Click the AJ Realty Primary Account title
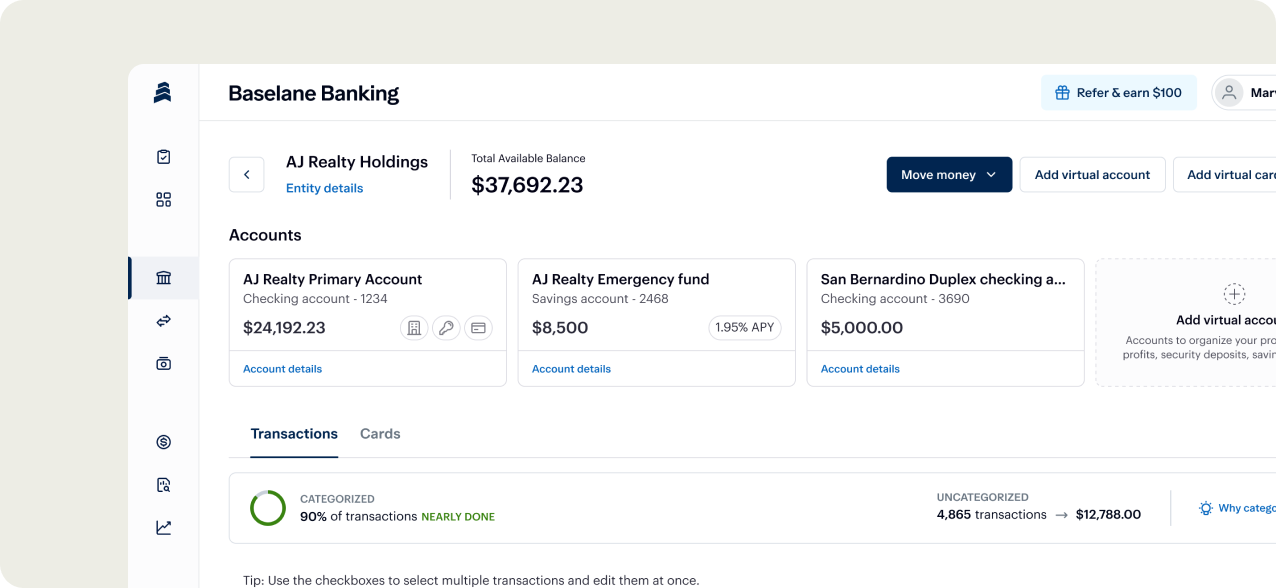 point(333,280)
